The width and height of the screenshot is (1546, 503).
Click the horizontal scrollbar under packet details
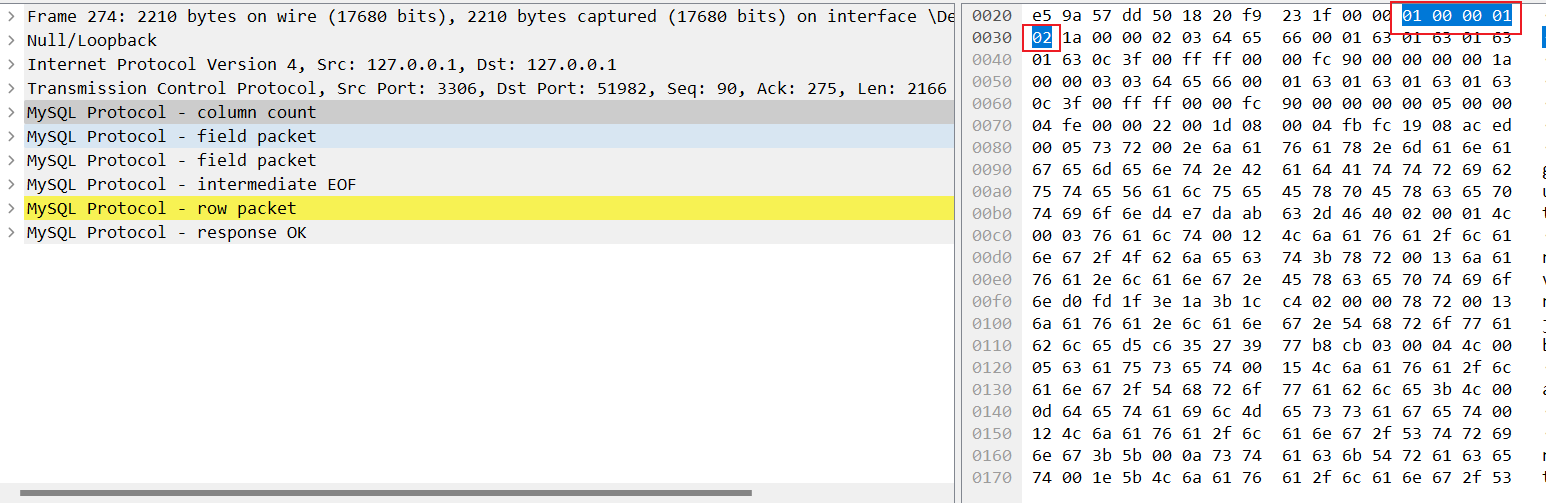(385, 493)
